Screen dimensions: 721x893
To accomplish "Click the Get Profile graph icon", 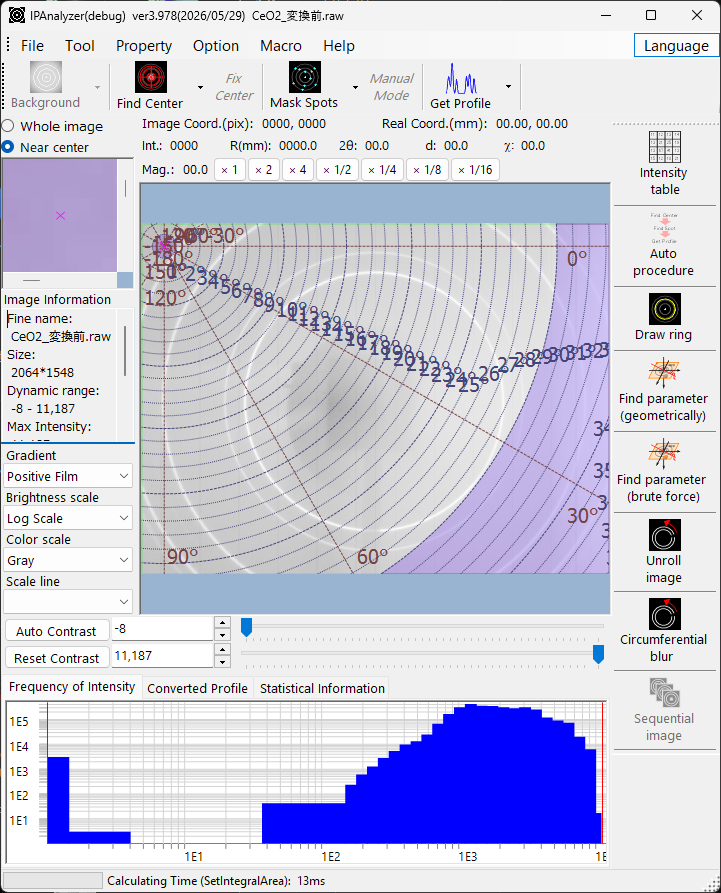I will click(461, 78).
